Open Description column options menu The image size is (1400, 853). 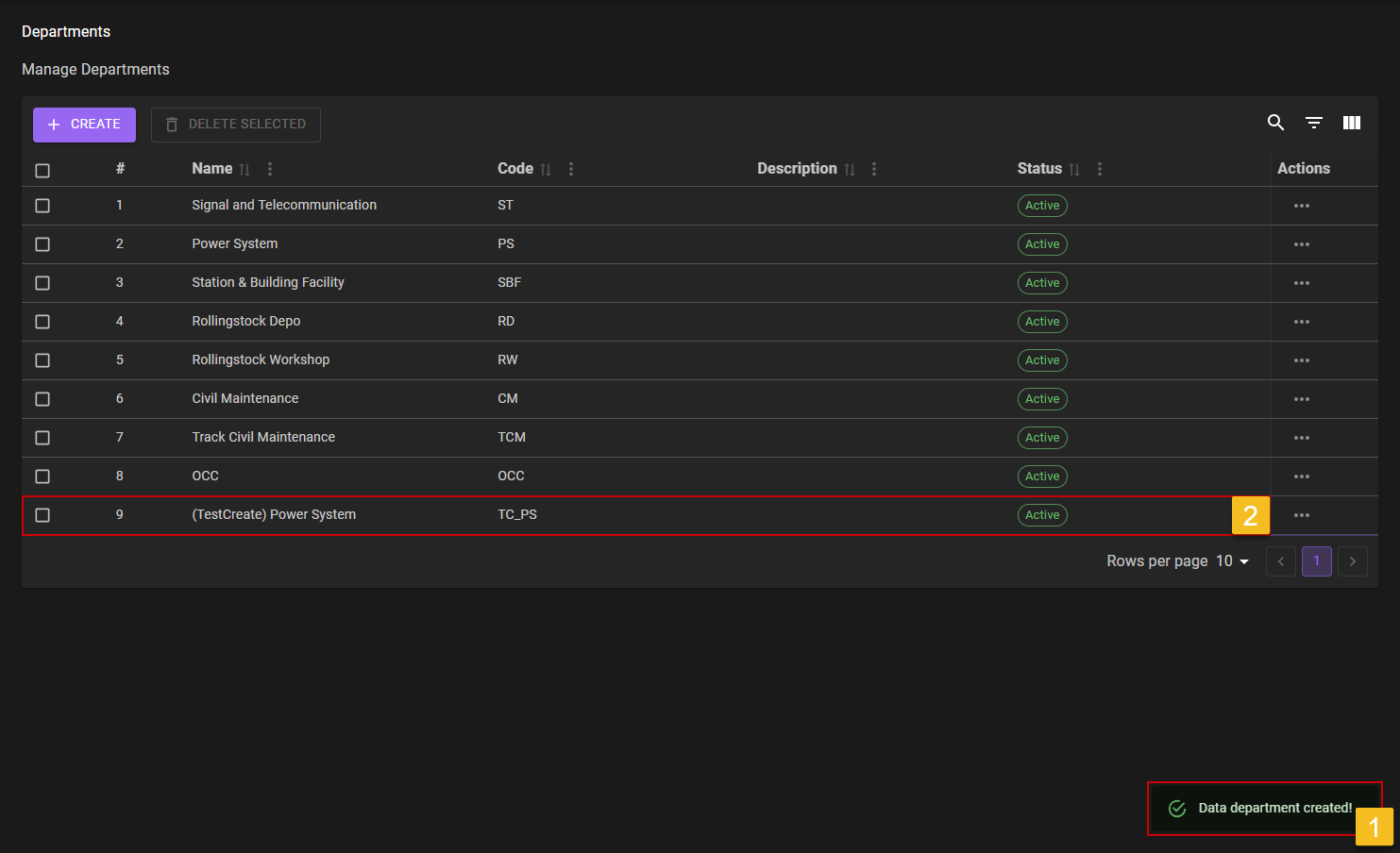pyautogui.click(x=873, y=169)
